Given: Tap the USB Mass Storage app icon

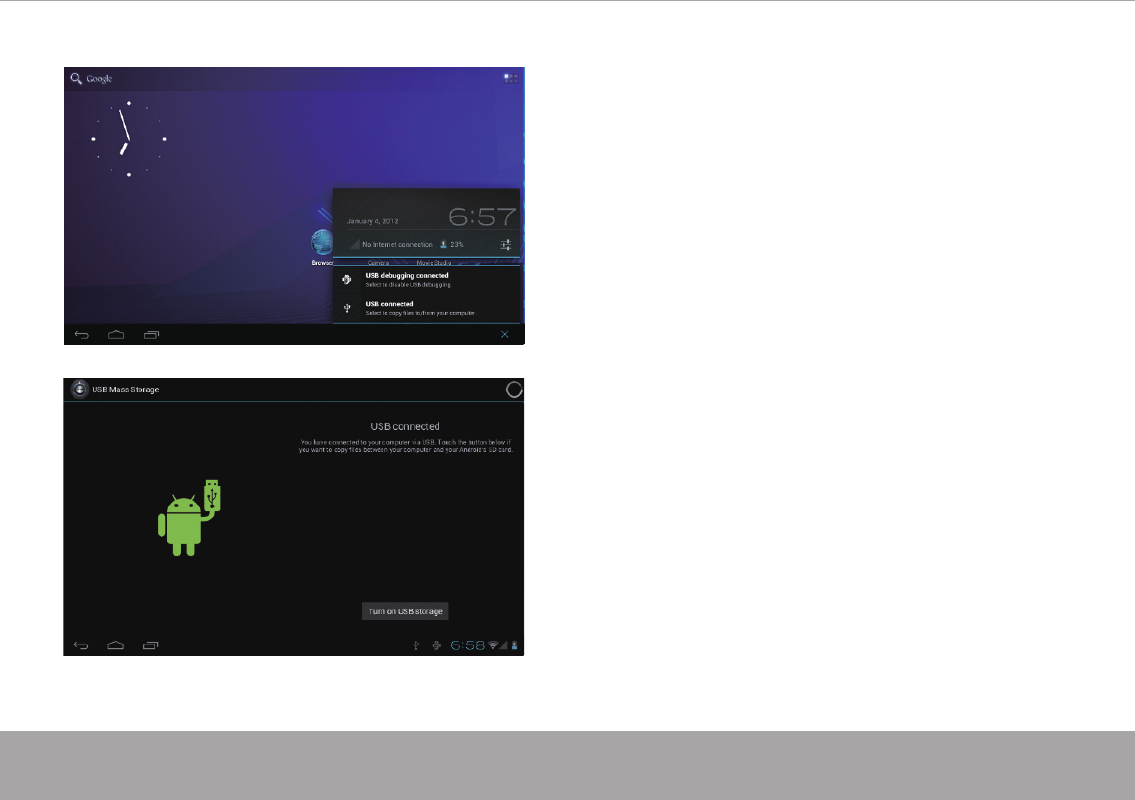Looking at the screenshot, I should click(80, 390).
